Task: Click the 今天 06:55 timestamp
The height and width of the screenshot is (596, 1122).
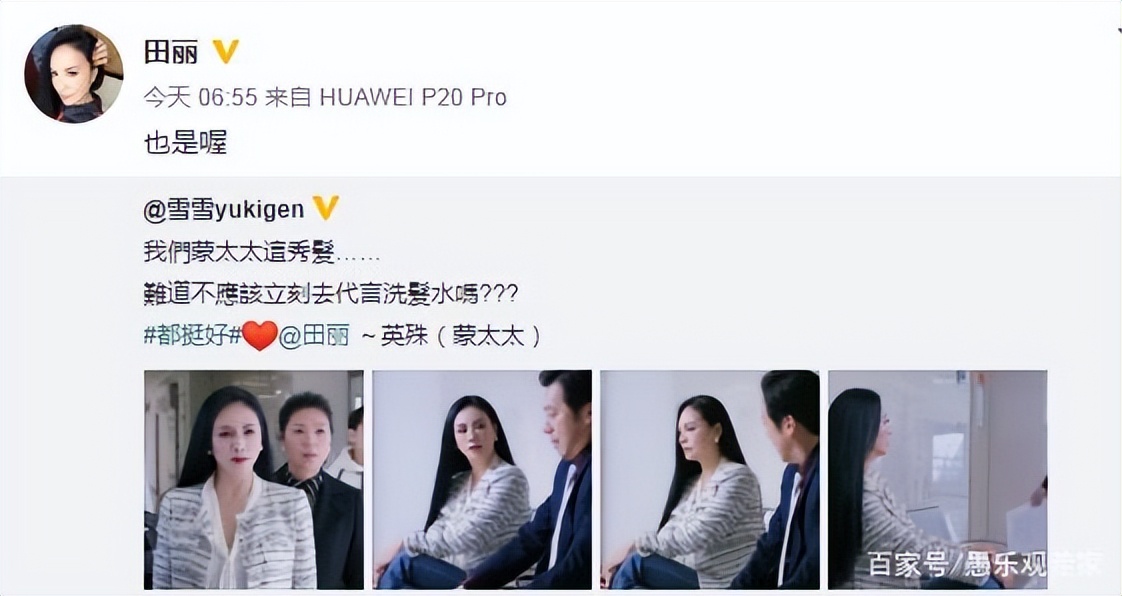Action: pos(200,97)
